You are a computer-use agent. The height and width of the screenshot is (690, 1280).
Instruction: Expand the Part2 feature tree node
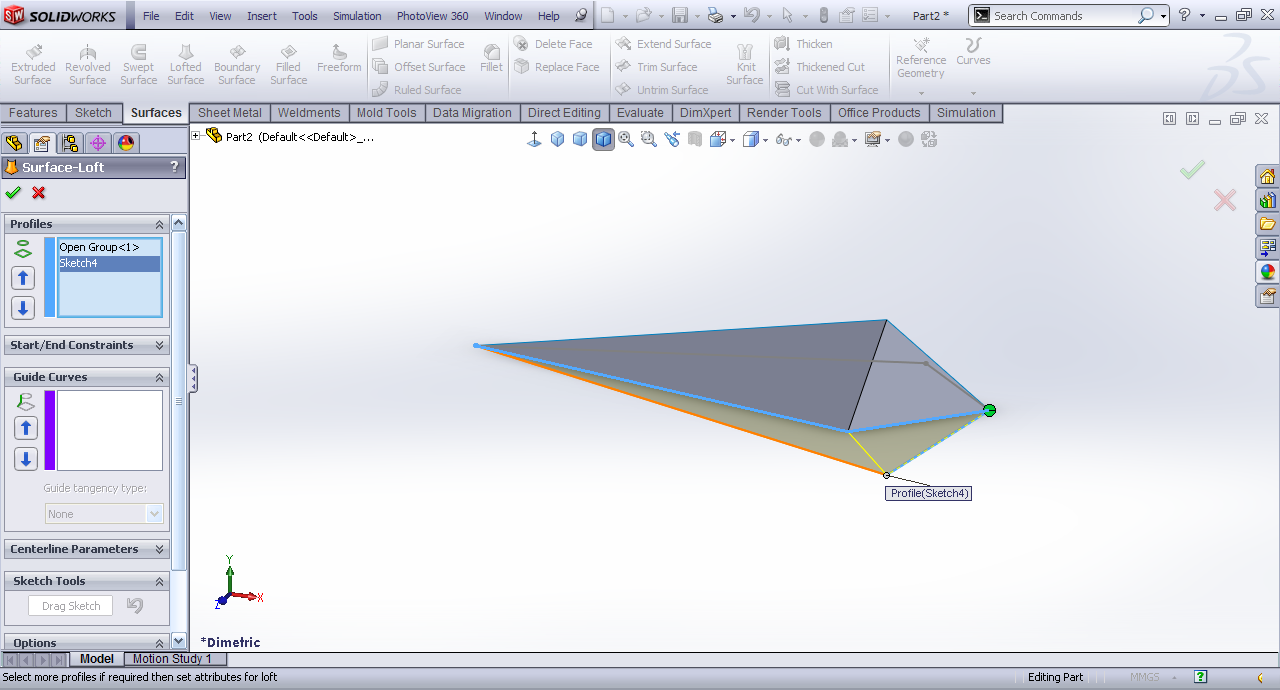click(196, 136)
